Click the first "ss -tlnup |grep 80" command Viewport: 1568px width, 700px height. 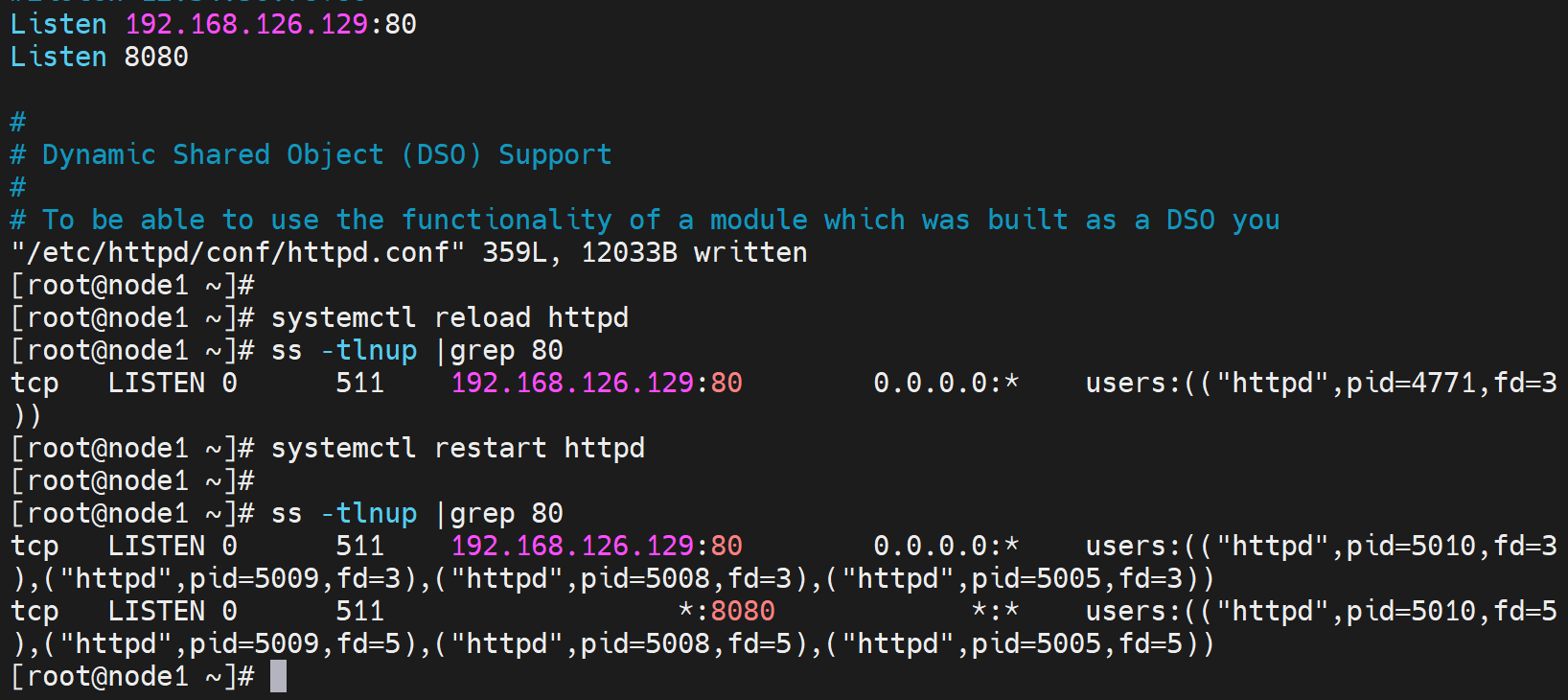pyautogui.click(x=417, y=350)
